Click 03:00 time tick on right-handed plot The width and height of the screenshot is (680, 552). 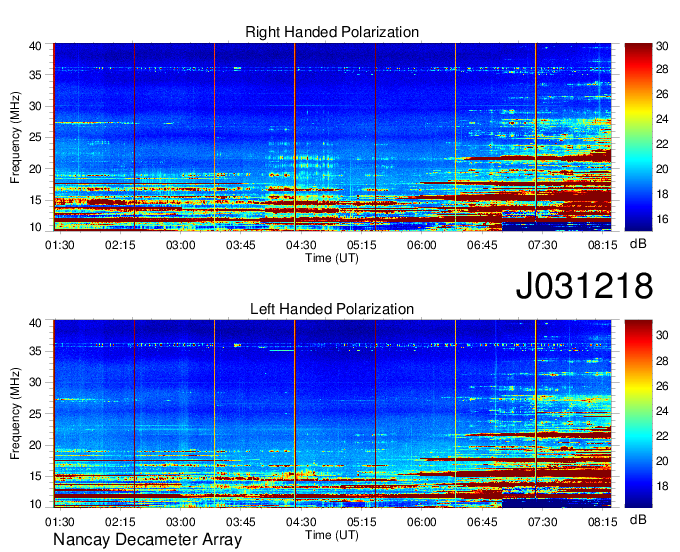[180, 245]
